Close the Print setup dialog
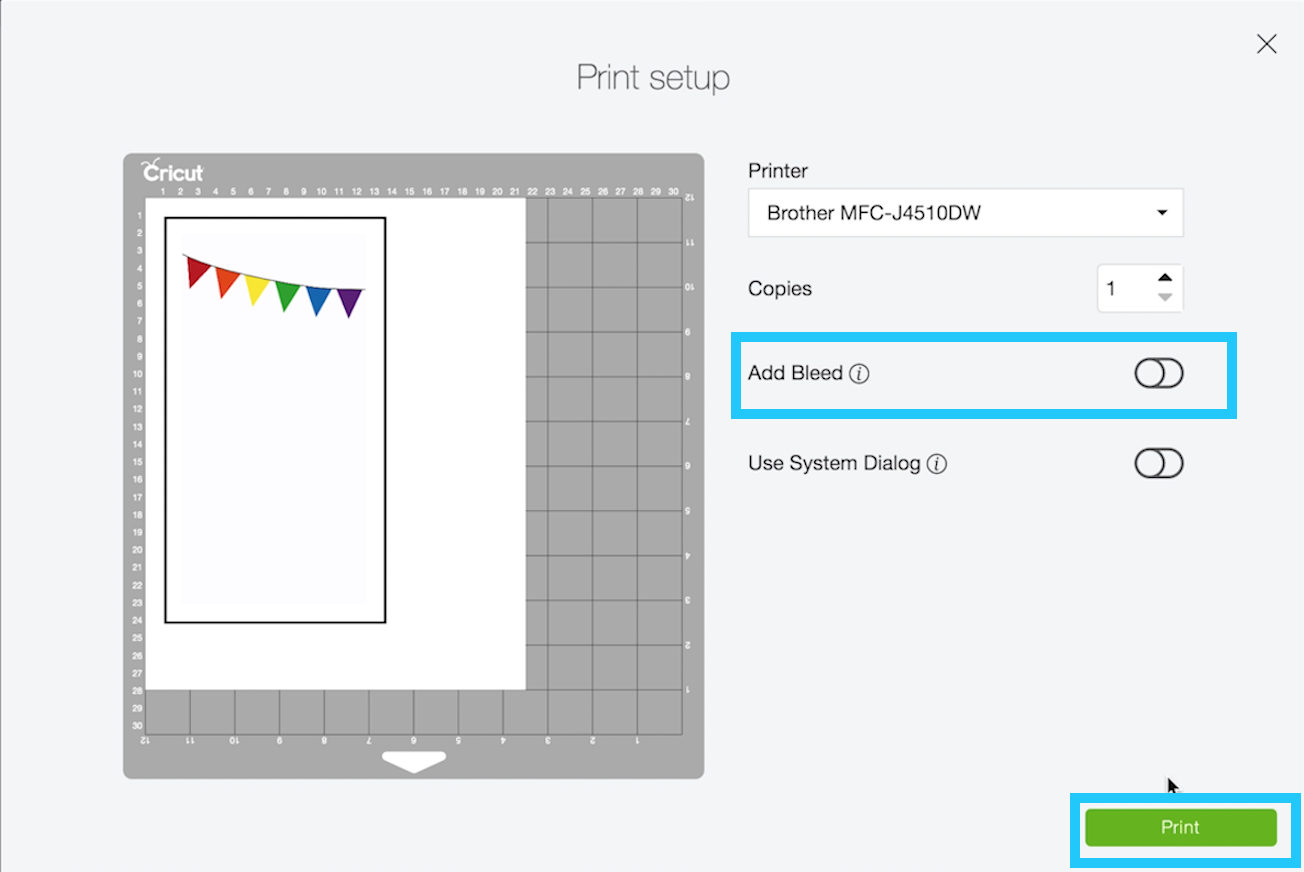This screenshot has height=872, width=1304. (1266, 44)
